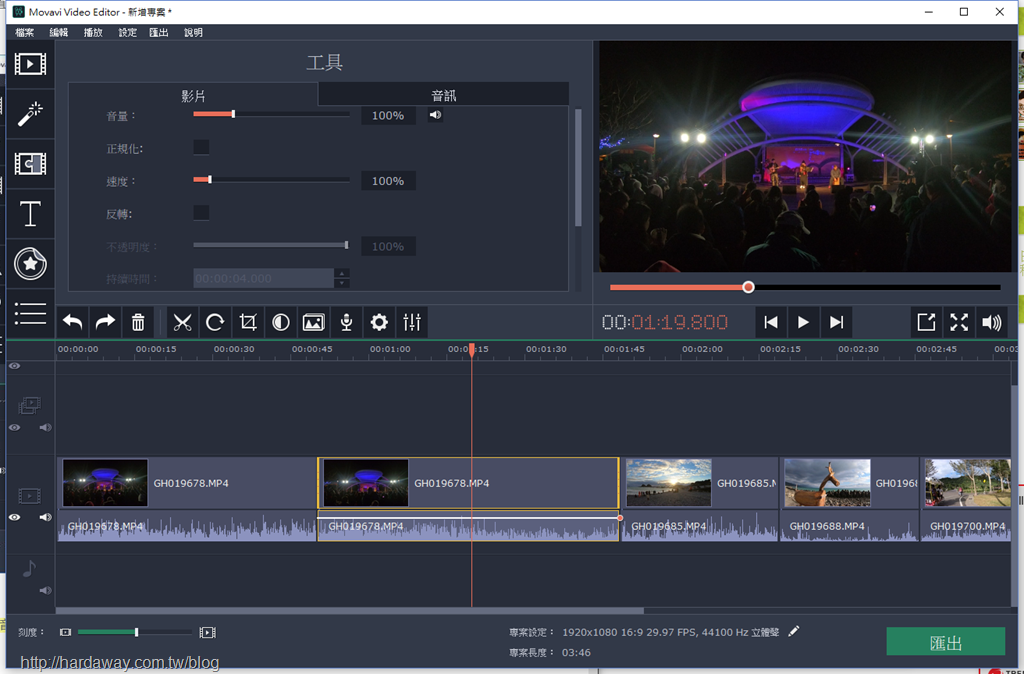This screenshot has width=1024, height=674.
Task: Switch to the 影片 tab
Action: tap(193, 95)
